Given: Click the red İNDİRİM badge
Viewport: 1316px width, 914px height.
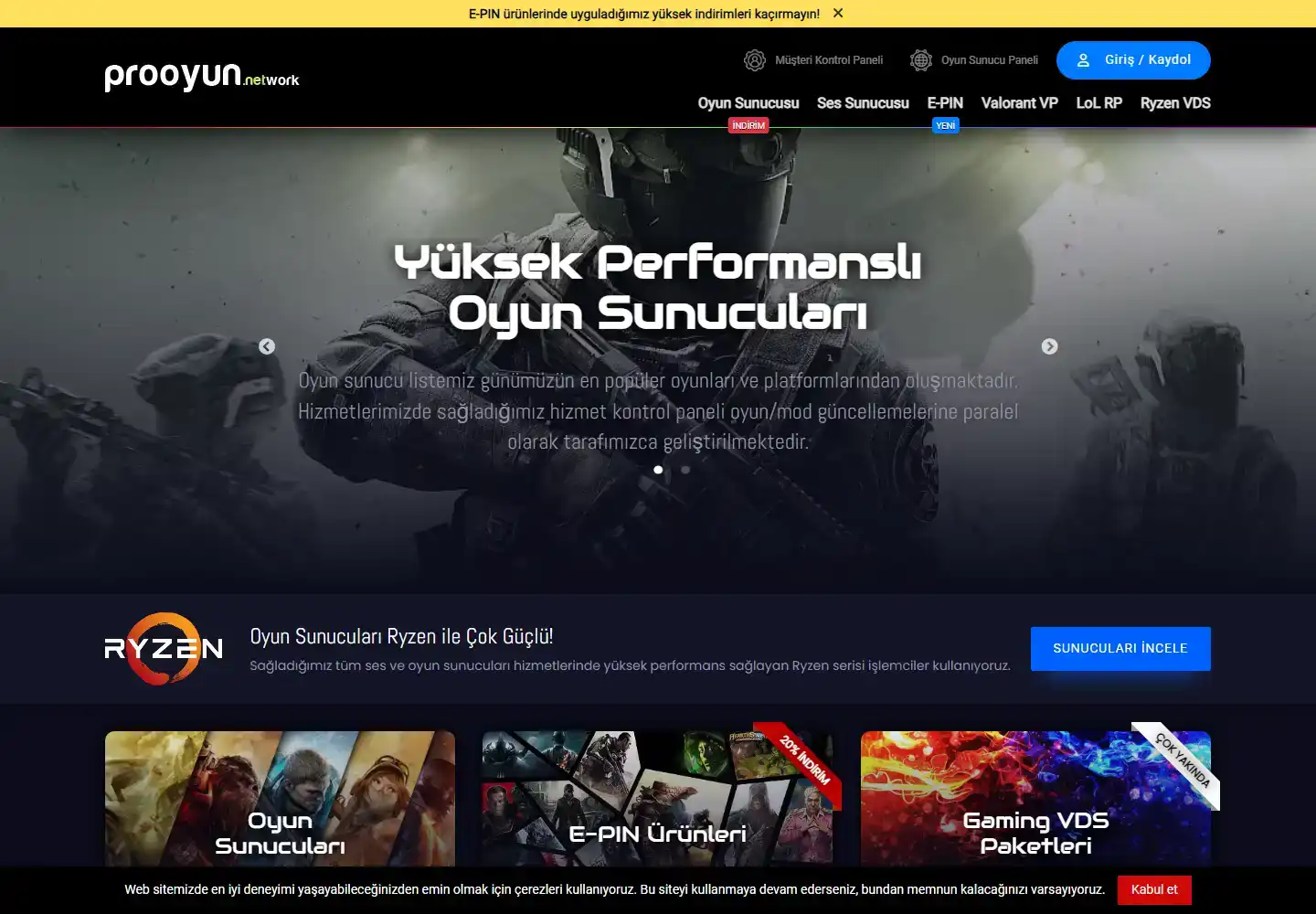Looking at the screenshot, I should point(748,125).
